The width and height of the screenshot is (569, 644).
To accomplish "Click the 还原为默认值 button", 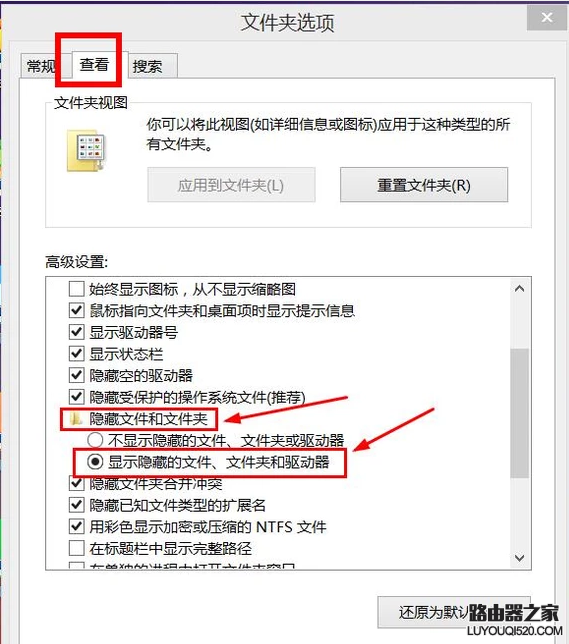I will [x=454, y=612].
